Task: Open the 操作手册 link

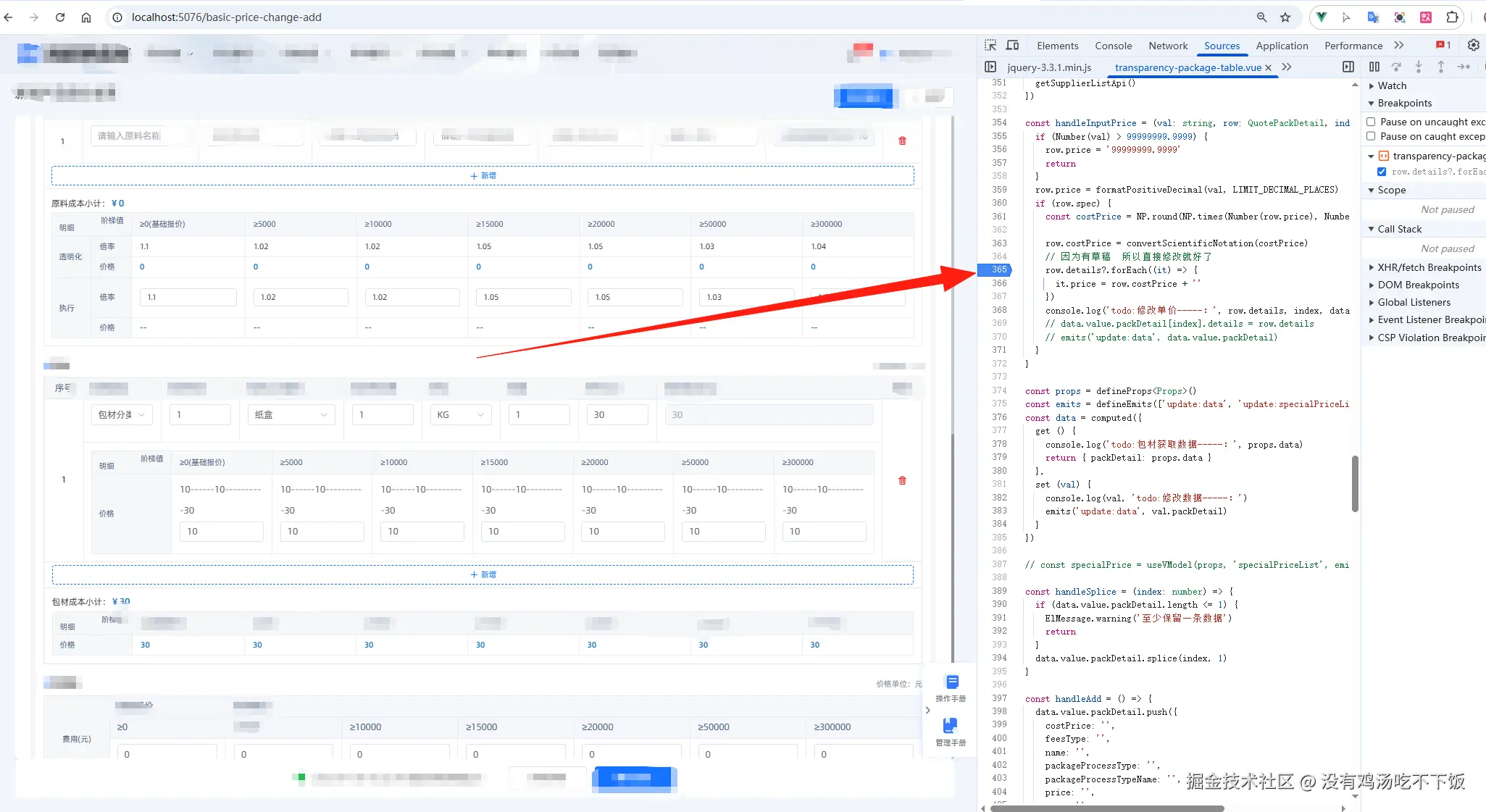Action: click(951, 688)
